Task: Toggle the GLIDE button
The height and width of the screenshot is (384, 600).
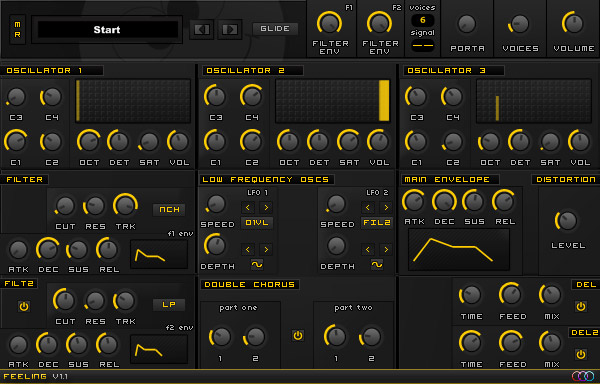Action: tap(275, 29)
